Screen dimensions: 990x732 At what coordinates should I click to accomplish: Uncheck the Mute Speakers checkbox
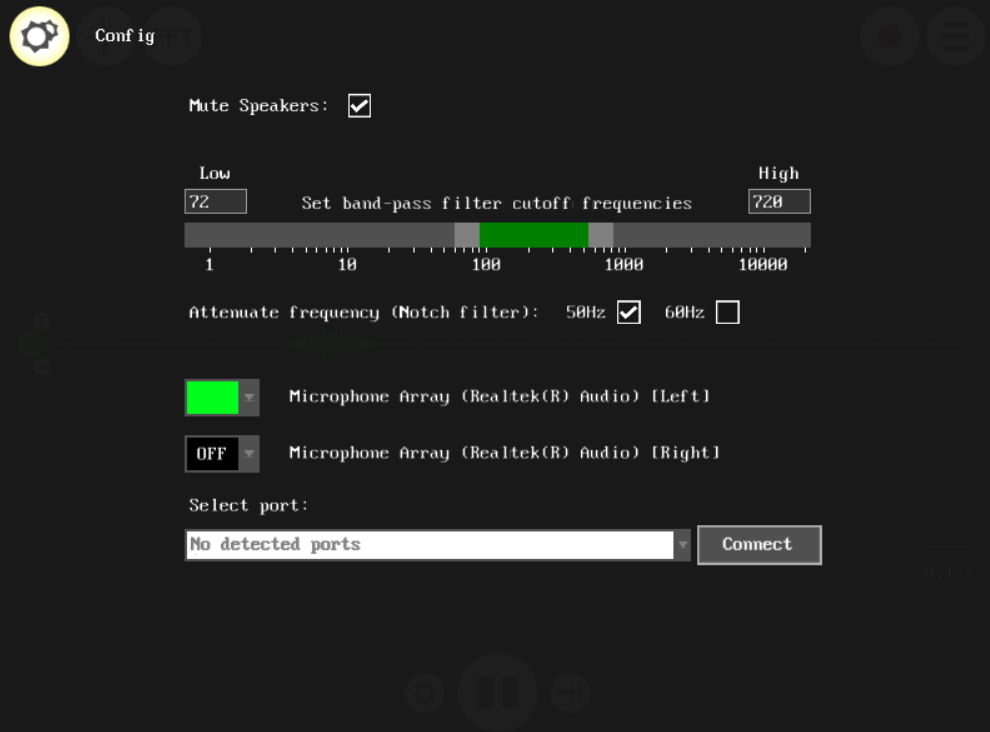point(359,105)
